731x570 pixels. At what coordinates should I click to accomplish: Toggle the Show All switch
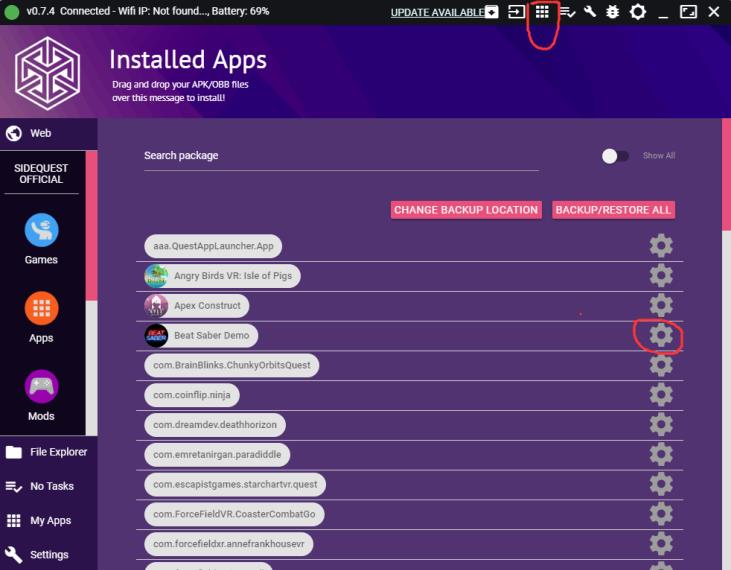(615, 156)
